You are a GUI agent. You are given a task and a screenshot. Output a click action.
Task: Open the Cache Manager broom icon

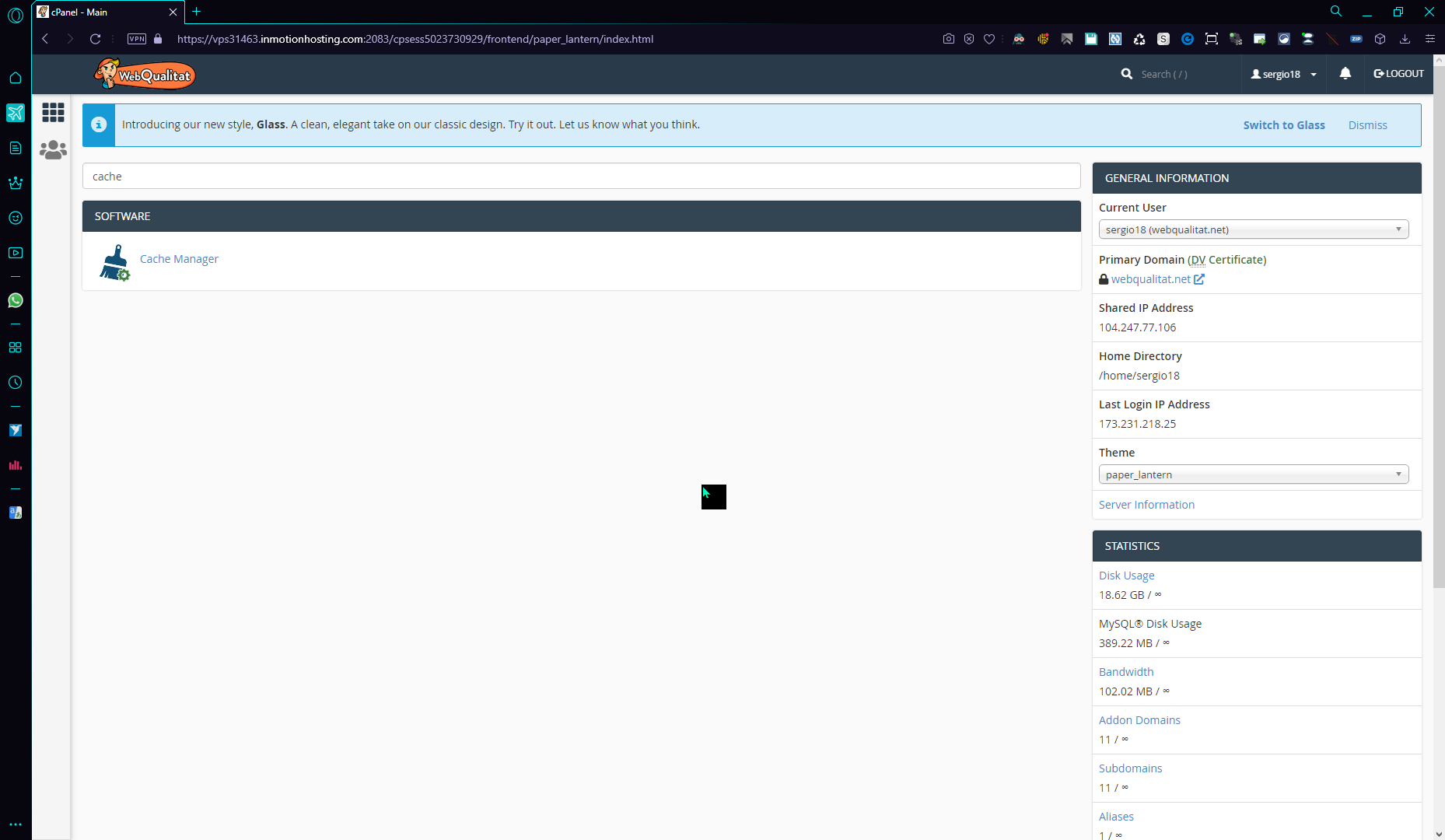point(115,262)
